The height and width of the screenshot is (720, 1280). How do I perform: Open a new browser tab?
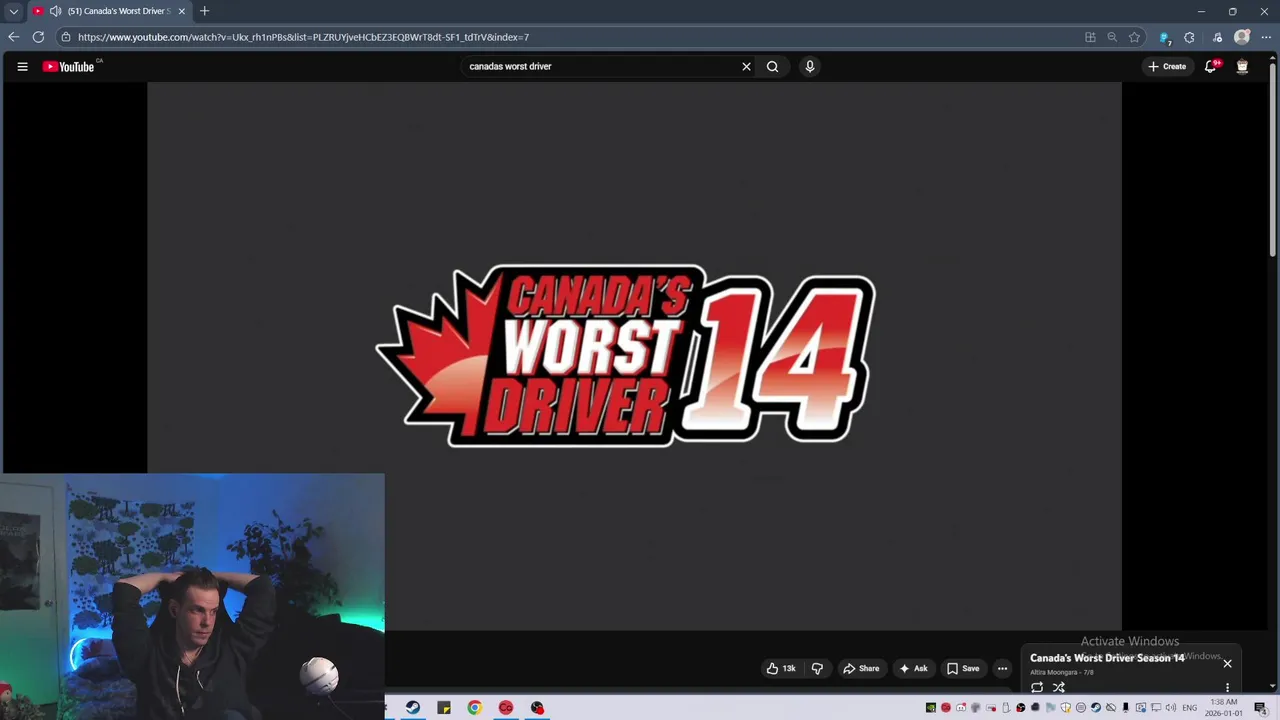(204, 11)
